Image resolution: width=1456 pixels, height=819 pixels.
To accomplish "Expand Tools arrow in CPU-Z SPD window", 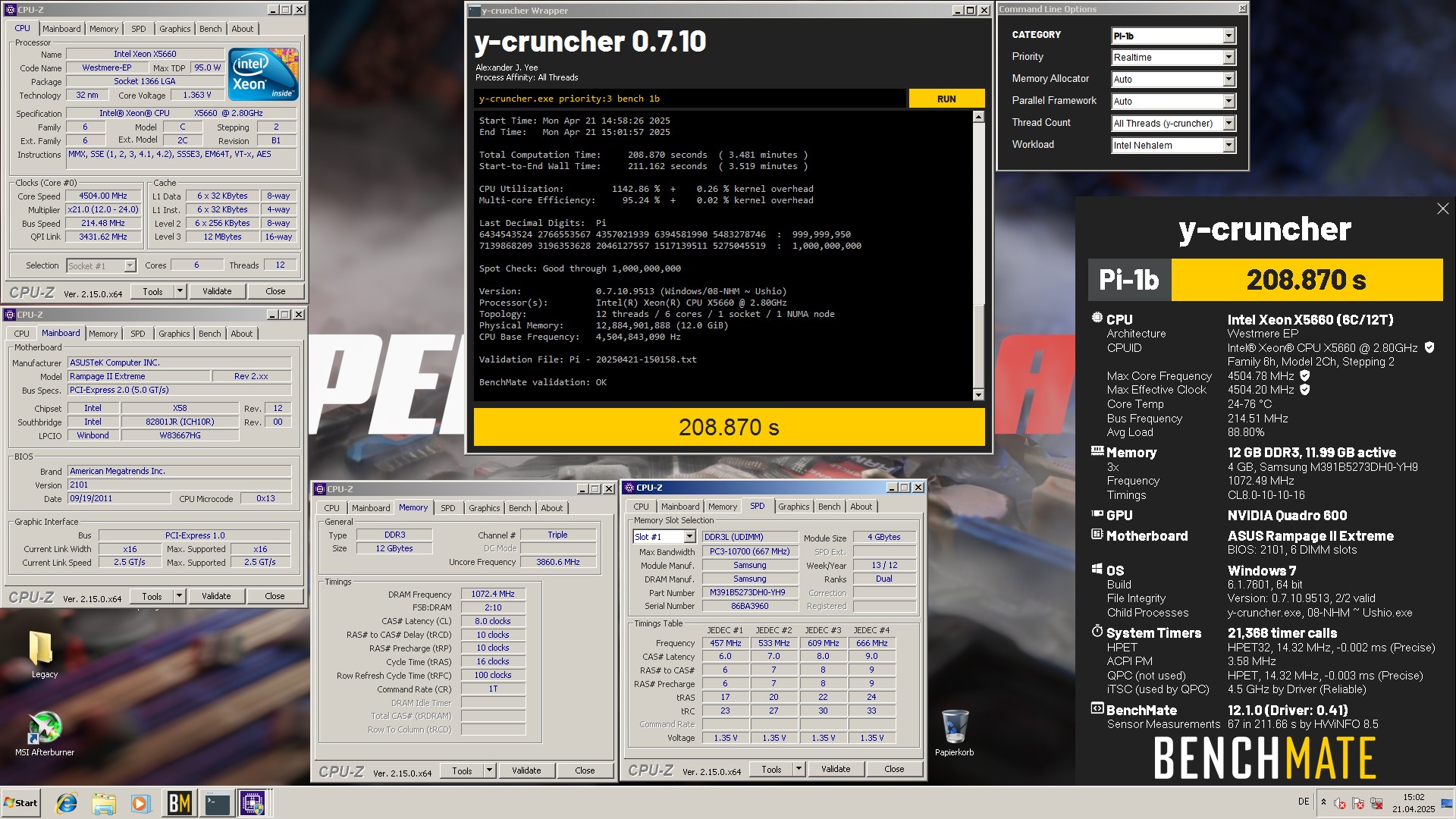I will click(x=799, y=769).
